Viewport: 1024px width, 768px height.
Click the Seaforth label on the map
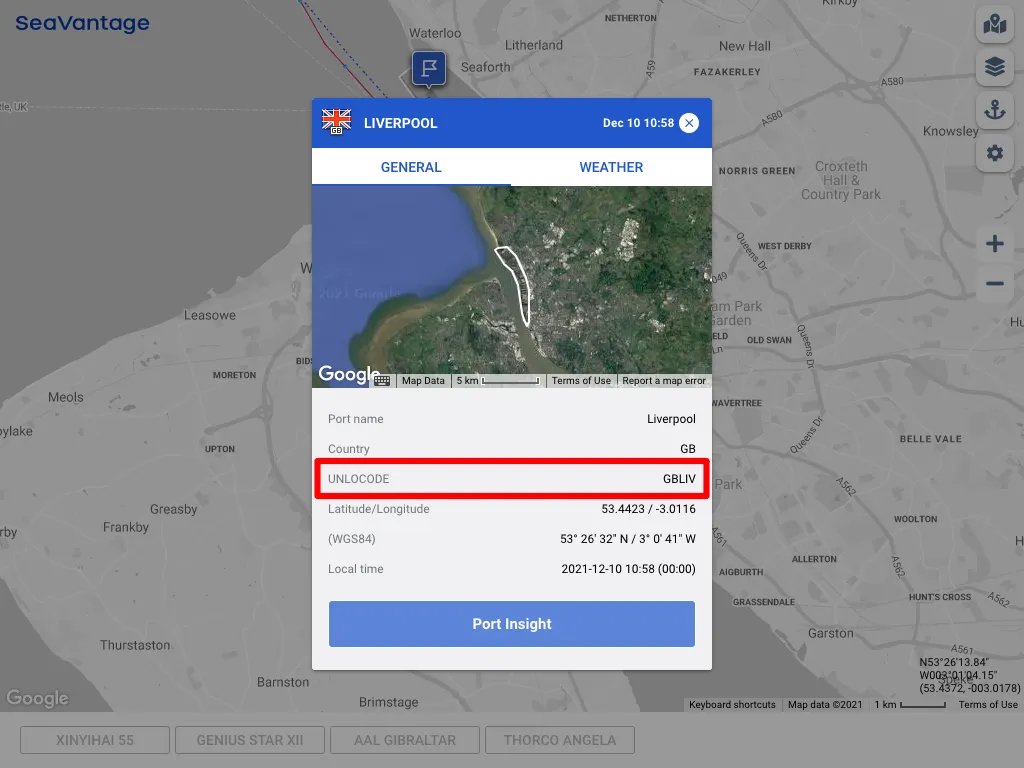click(485, 67)
